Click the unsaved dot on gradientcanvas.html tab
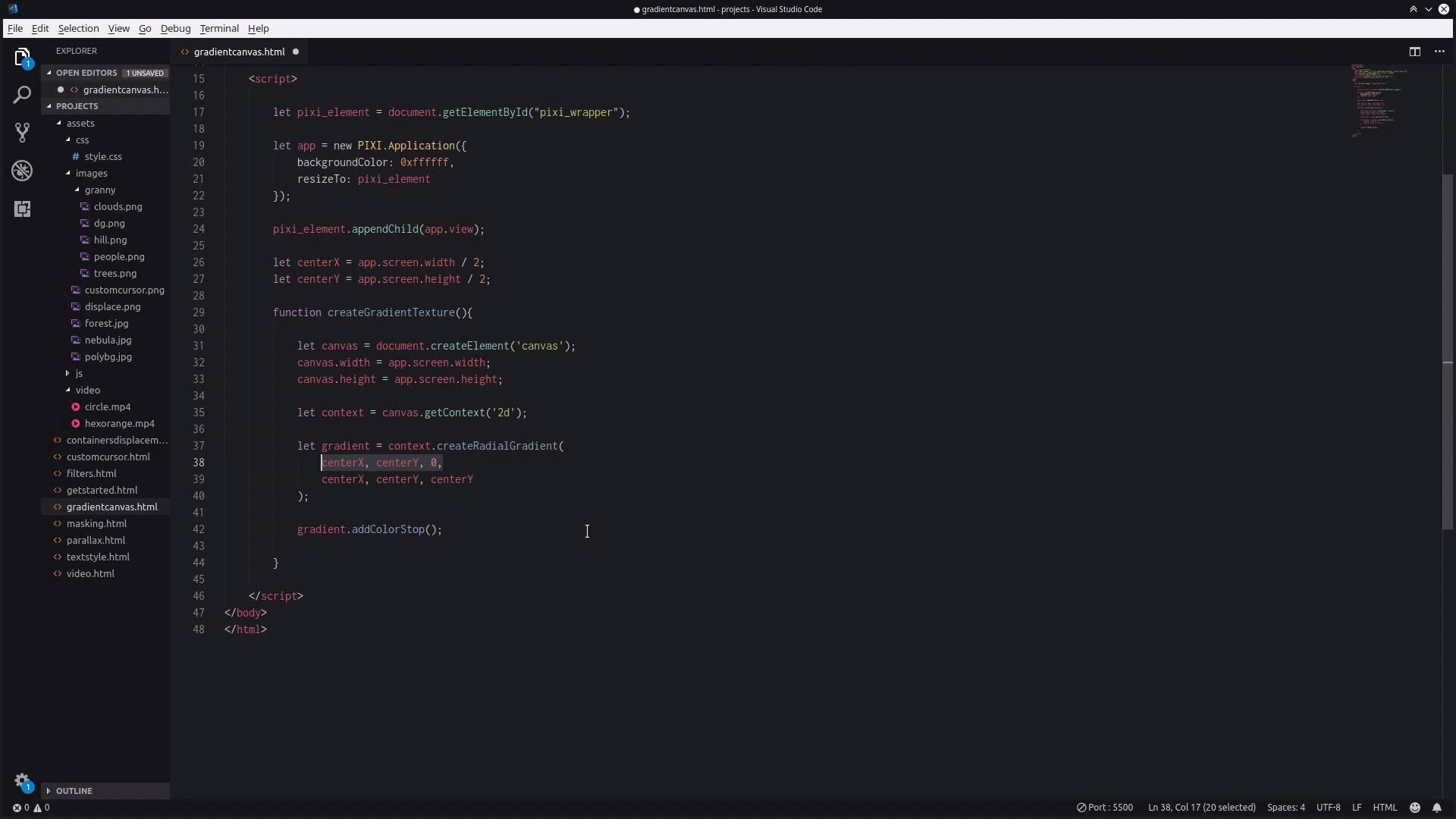Image resolution: width=1456 pixels, height=819 pixels. tap(296, 52)
